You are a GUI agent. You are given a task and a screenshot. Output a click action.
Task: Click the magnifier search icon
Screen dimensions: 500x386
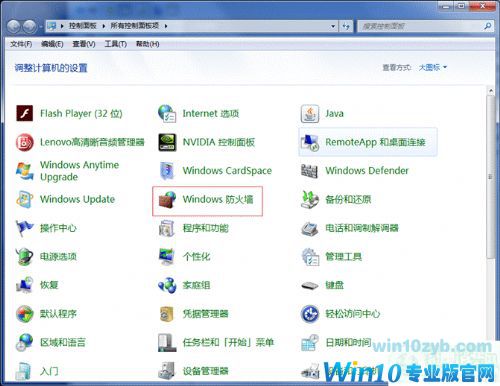click(x=488, y=26)
